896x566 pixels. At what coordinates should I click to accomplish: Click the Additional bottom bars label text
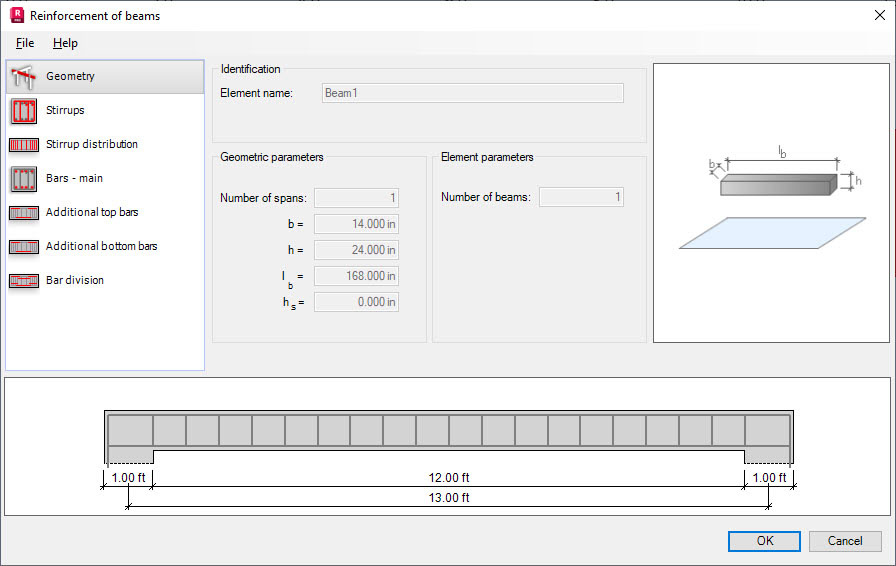tap(102, 246)
